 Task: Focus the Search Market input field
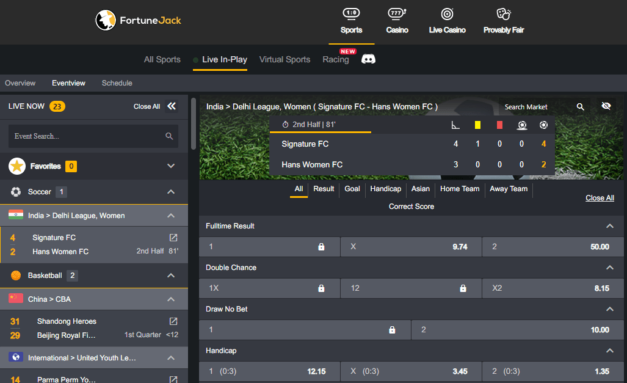538,107
